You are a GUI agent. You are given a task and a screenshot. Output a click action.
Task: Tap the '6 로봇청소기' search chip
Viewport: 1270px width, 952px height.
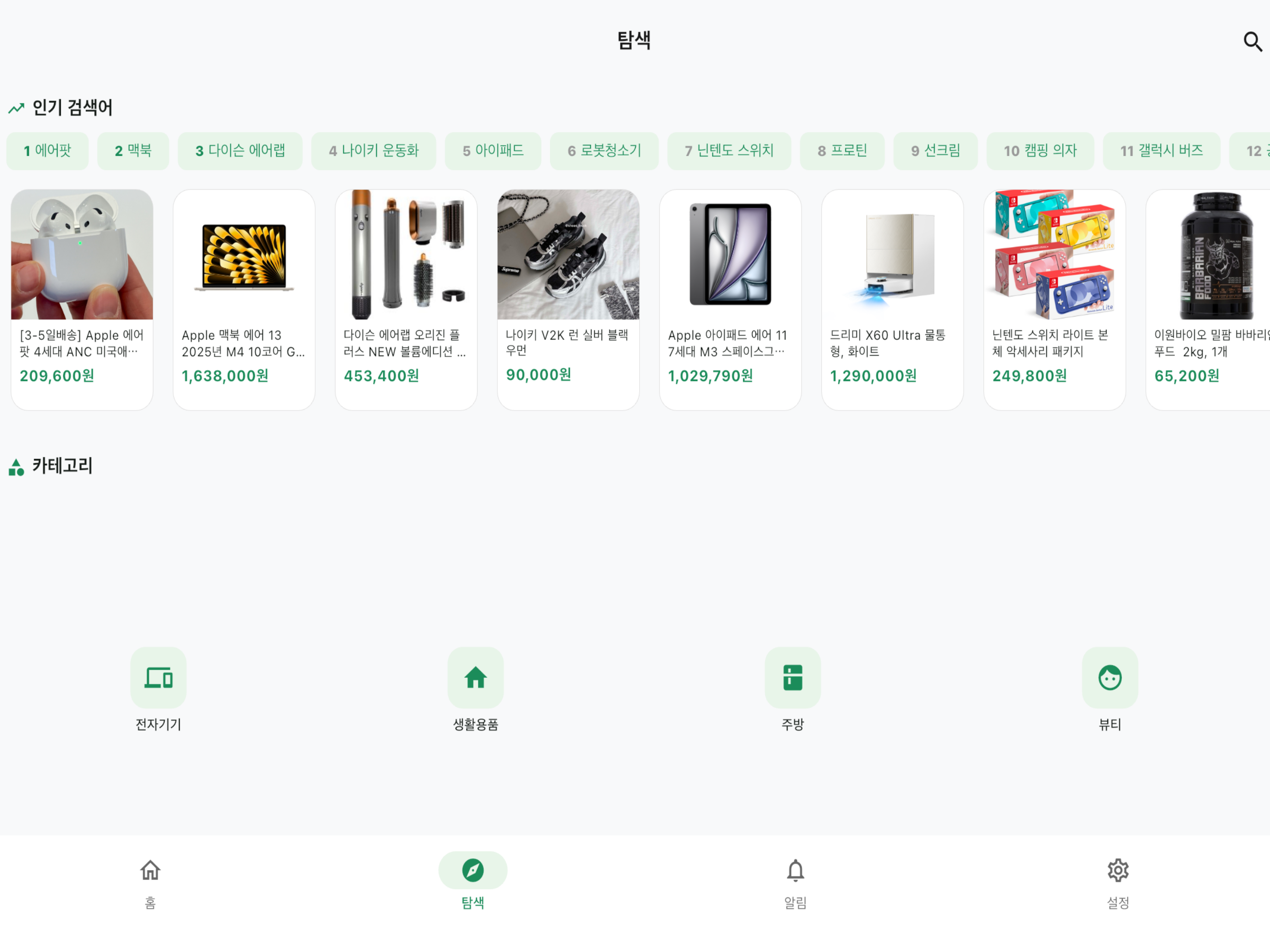604,151
